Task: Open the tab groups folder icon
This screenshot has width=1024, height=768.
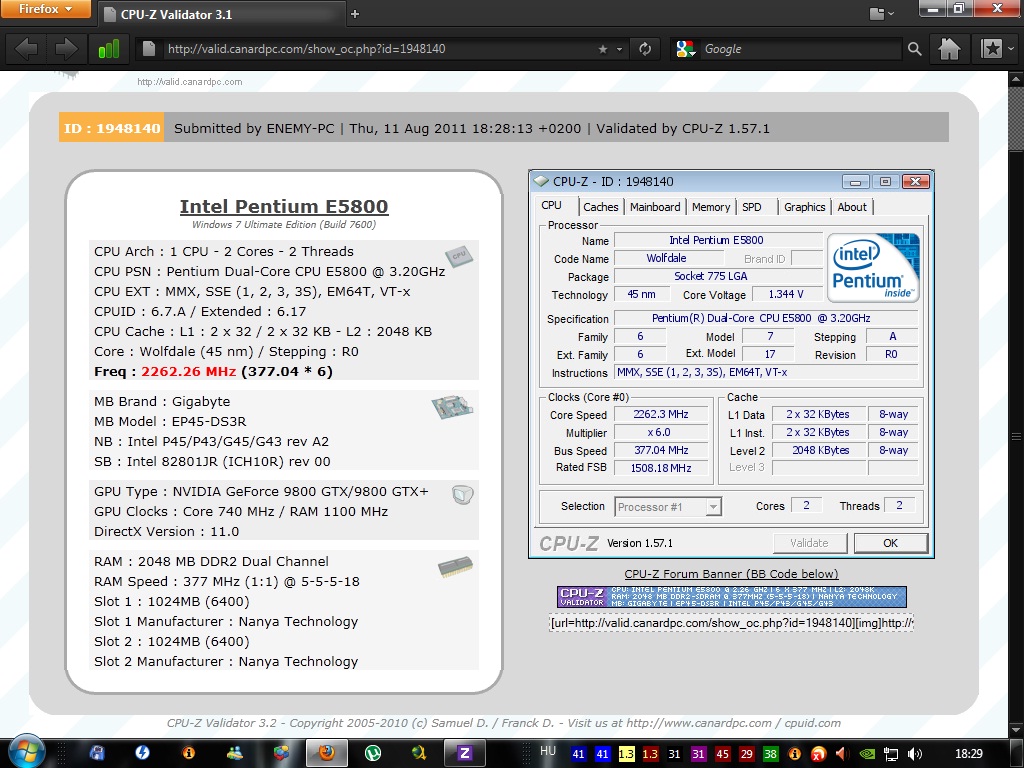Action: coord(877,13)
